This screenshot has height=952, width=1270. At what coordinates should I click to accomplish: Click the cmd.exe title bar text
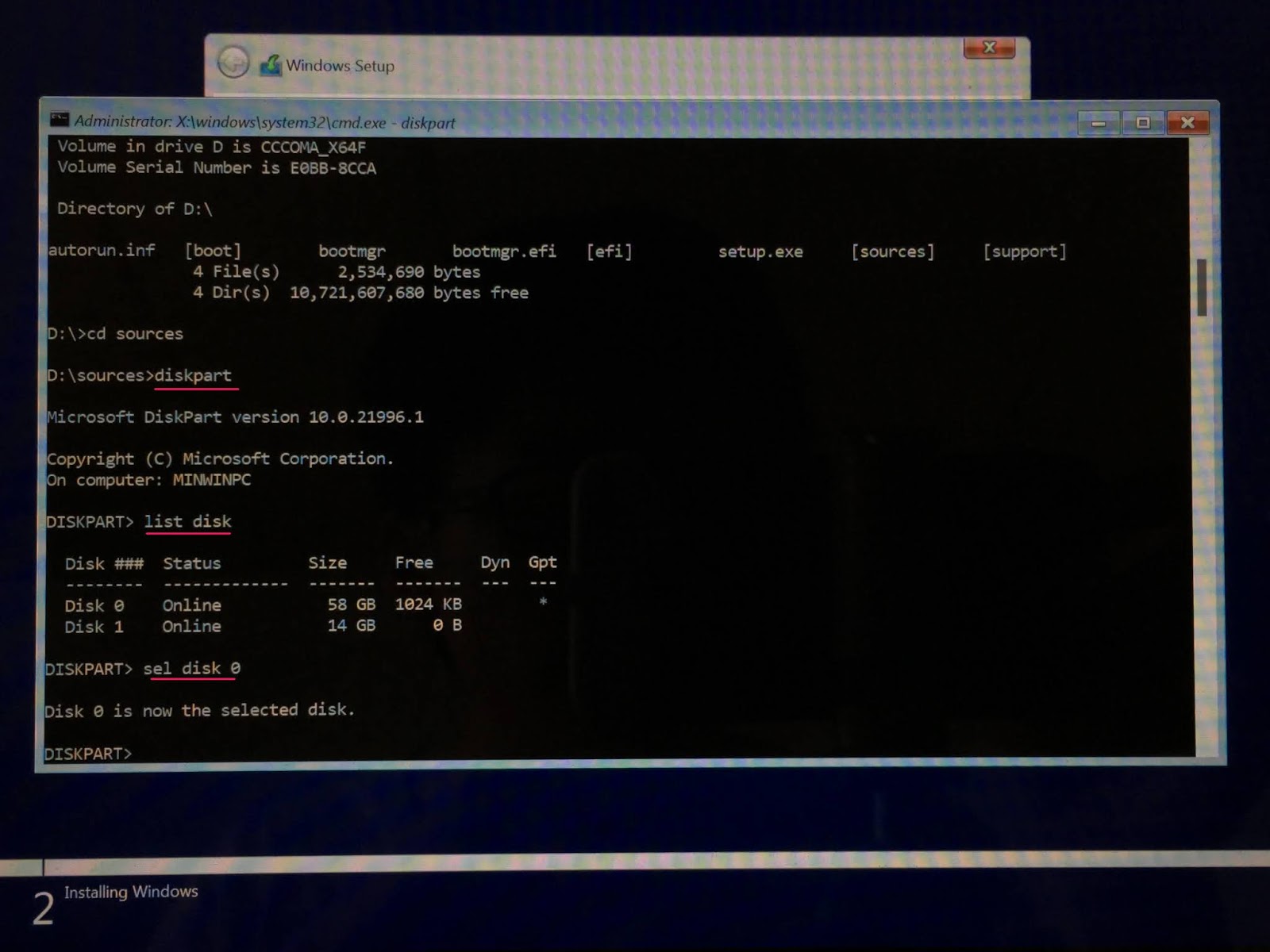coord(264,122)
